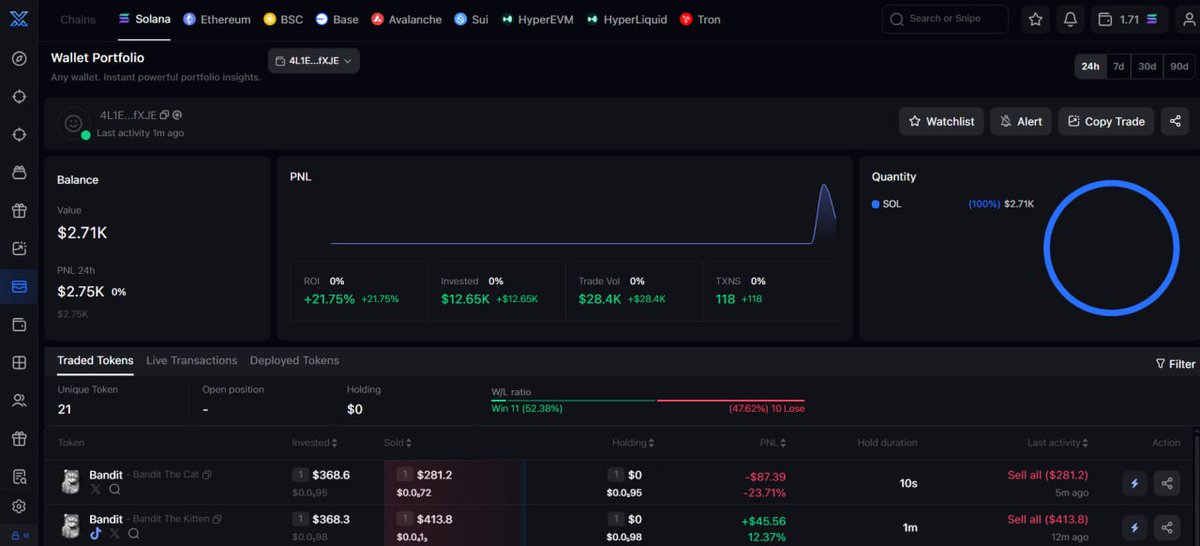Select the 30d timeframe
This screenshot has width=1200, height=546.
click(1147, 67)
